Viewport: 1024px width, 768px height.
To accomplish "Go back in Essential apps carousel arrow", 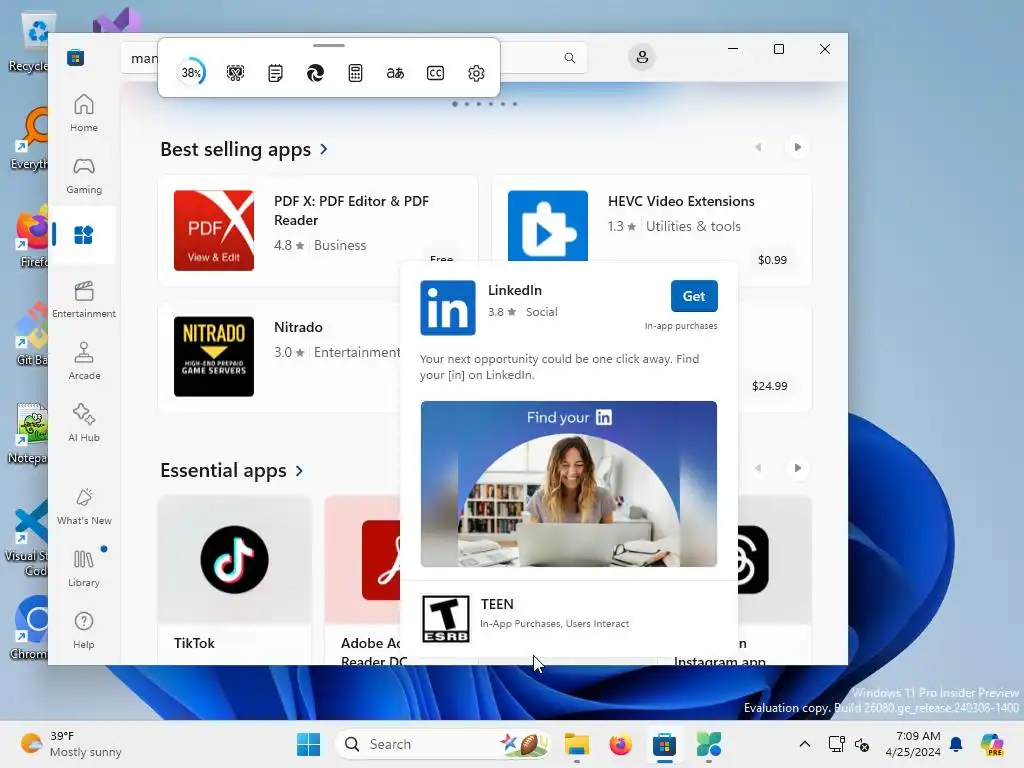I will pyautogui.click(x=758, y=468).
